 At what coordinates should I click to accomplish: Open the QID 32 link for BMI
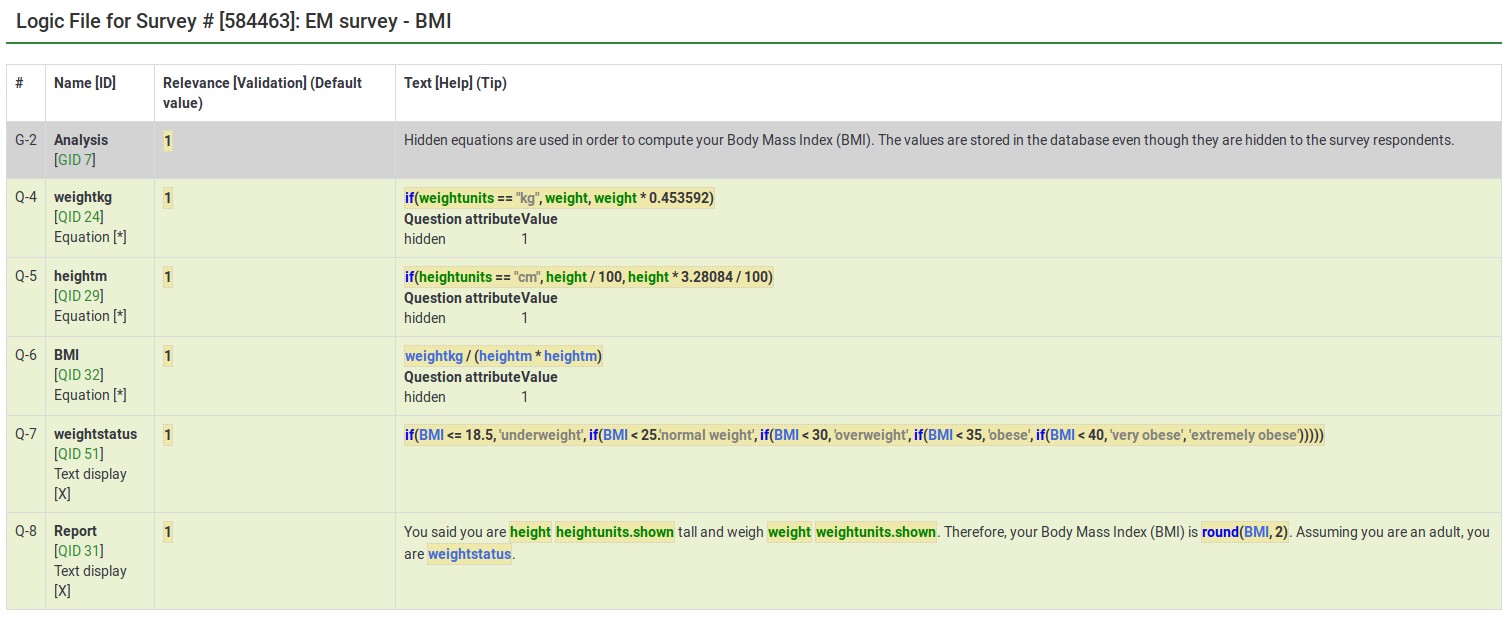click(80, 375)
